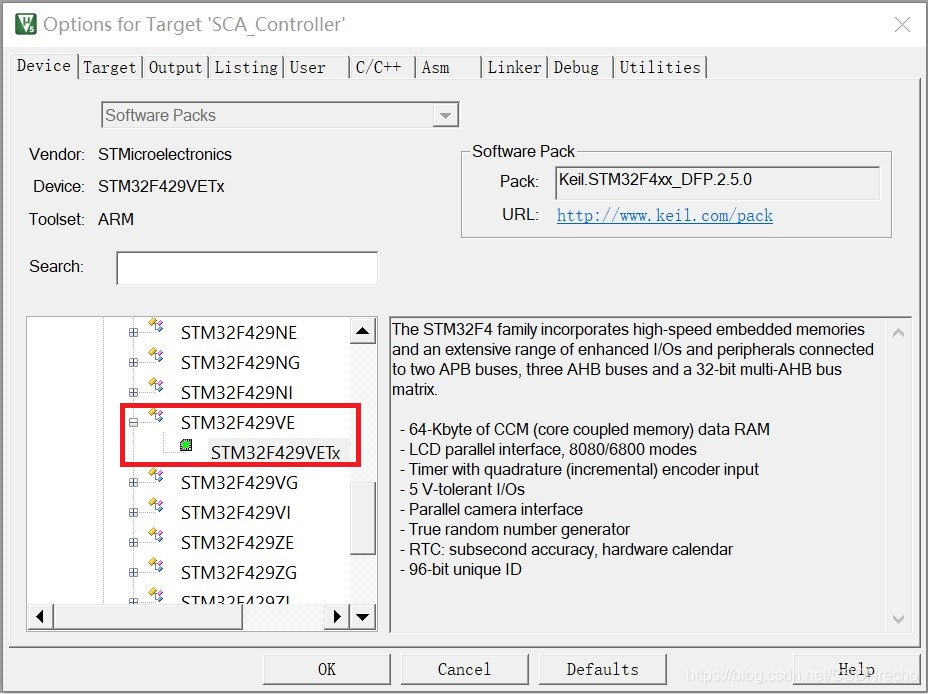Screen dimensions: 928x694
Task: Open the keil.com/pack URL link
Action: click(665, 215)
